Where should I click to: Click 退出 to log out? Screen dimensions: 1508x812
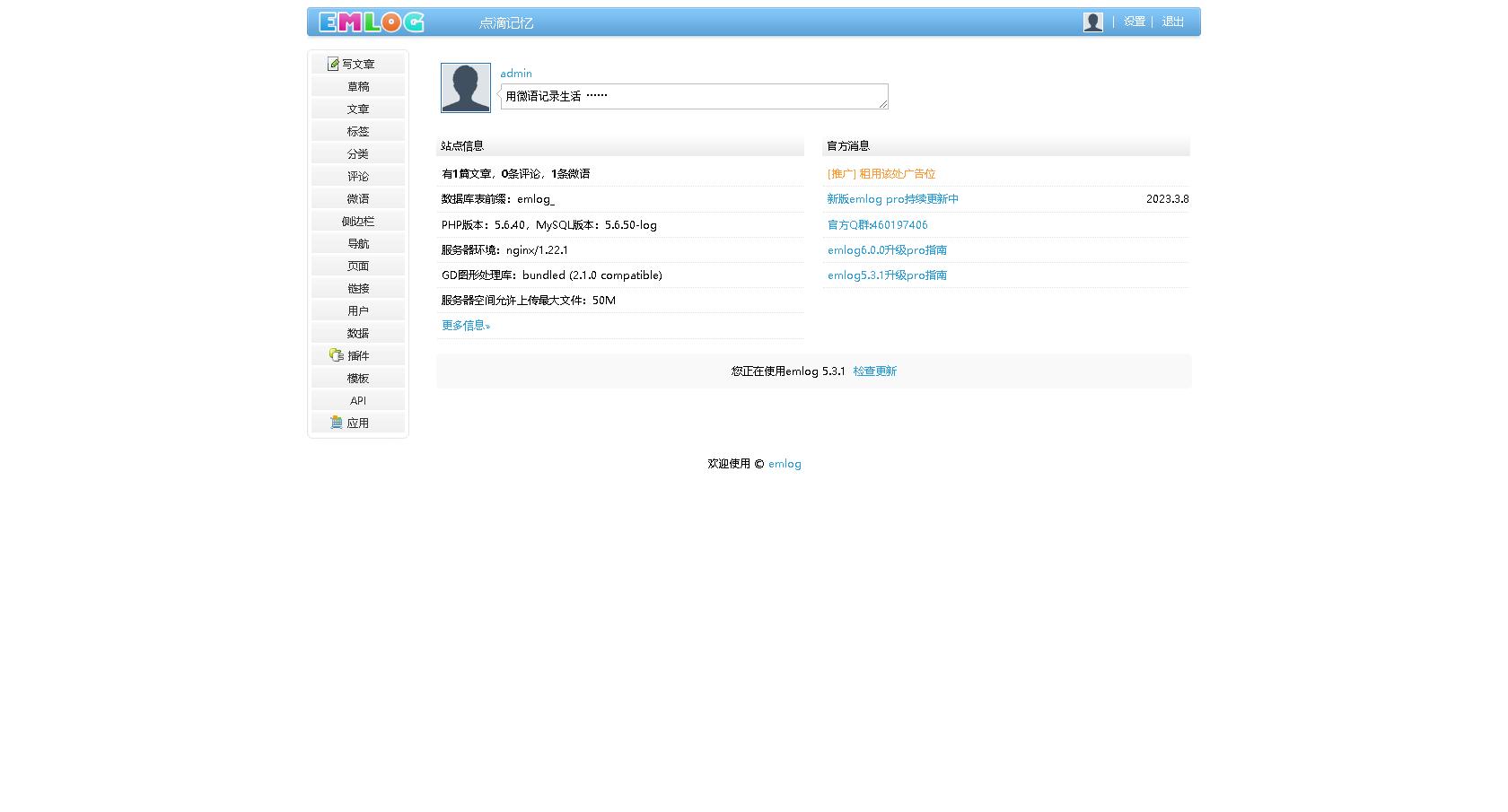pyautogui.click(x=1172, y=22)
